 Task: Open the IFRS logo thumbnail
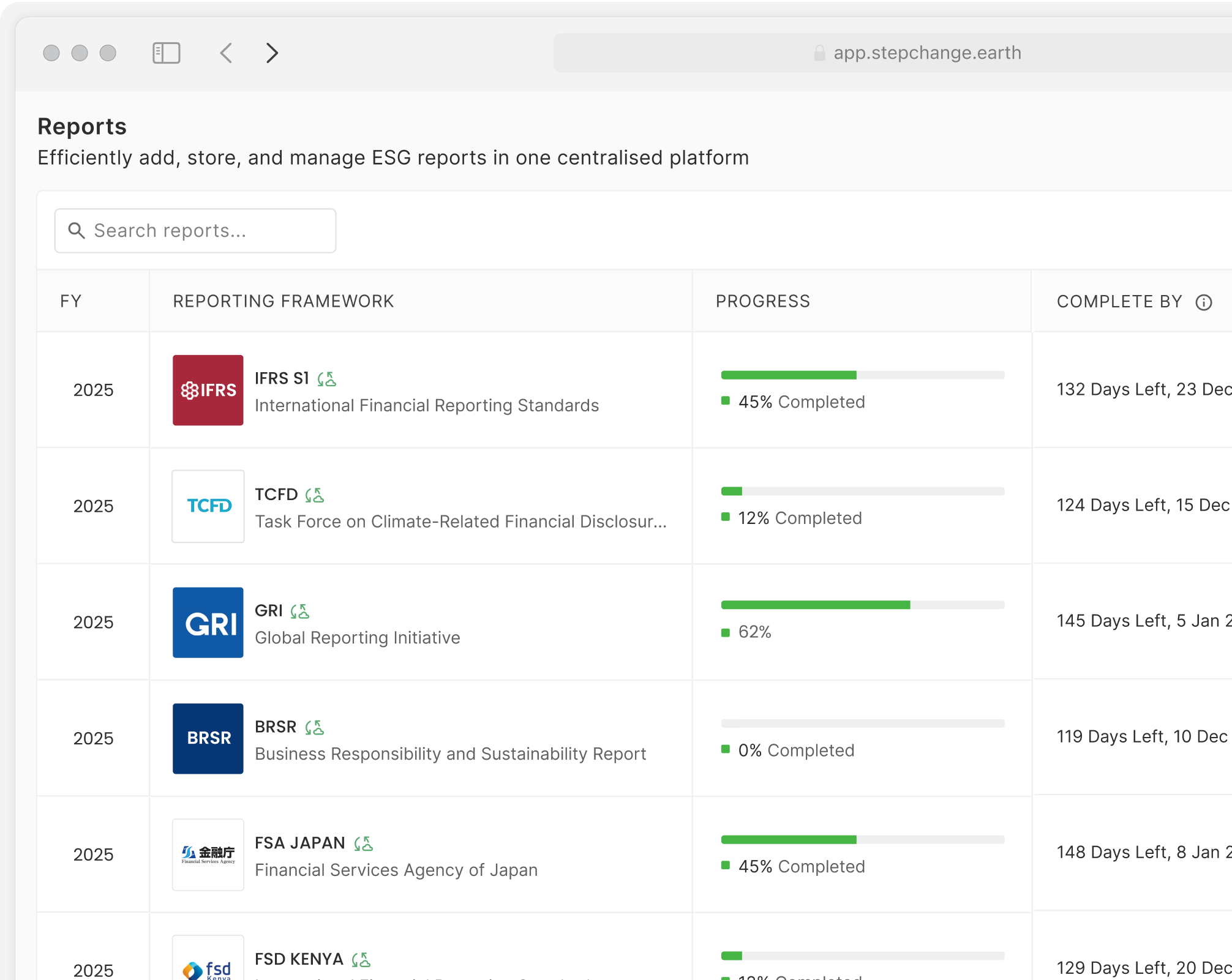coord(208,390)
